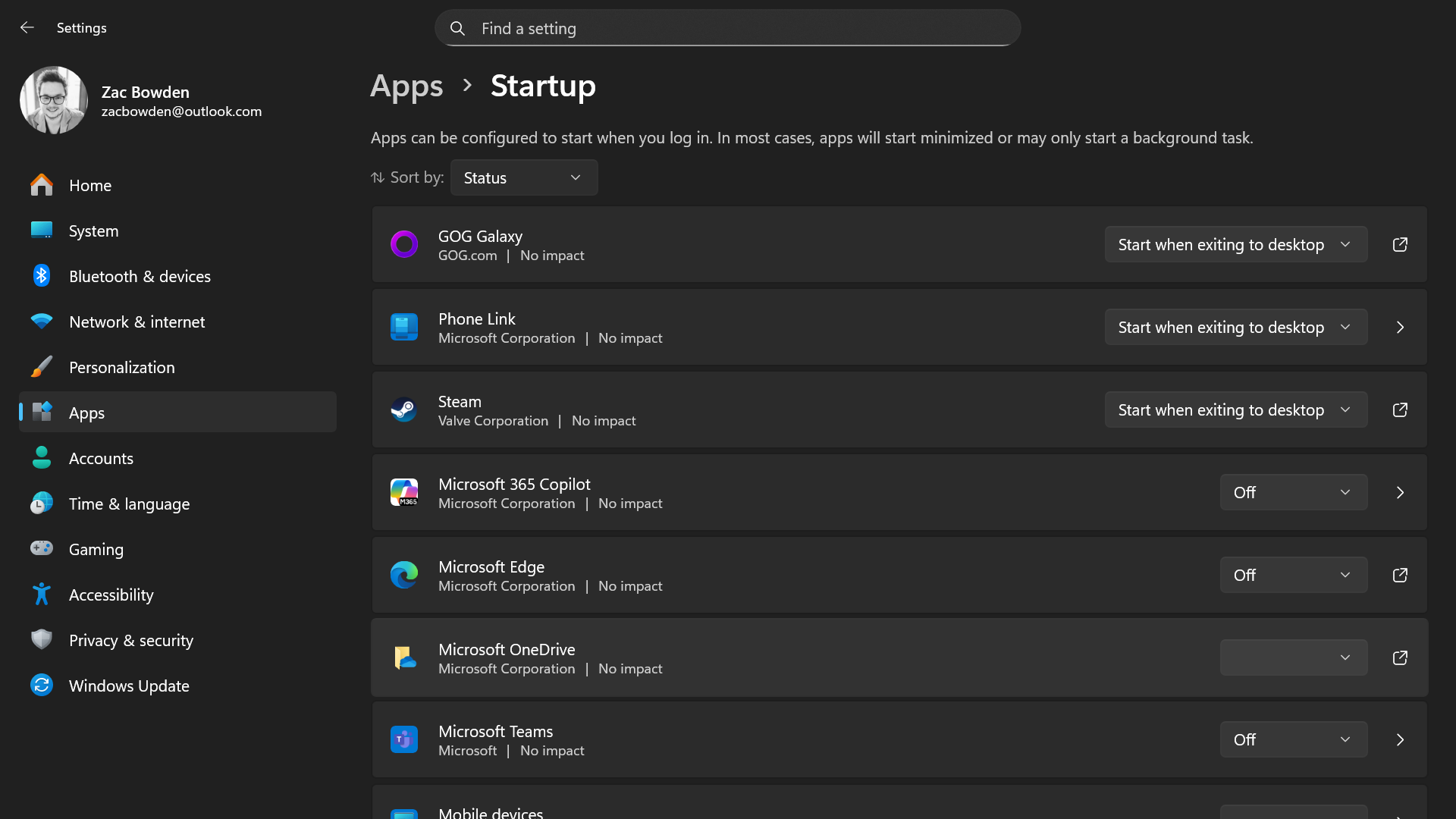The height and width of the screenshot is (819, 1456).
Task: Open Microsoft Teams Off dropdown
Action: coord(1294,739)
